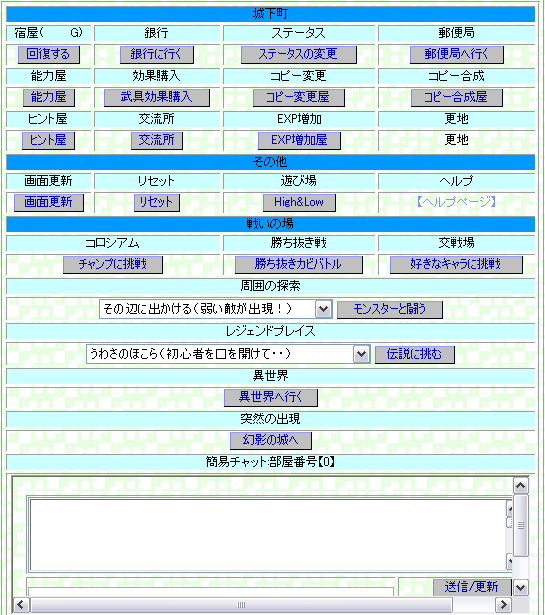Image resolution: width=545 pixels, height=615 pixels.
Task: Click the chat frame's right scroll arrow
Action: click(x=503, y=604)
